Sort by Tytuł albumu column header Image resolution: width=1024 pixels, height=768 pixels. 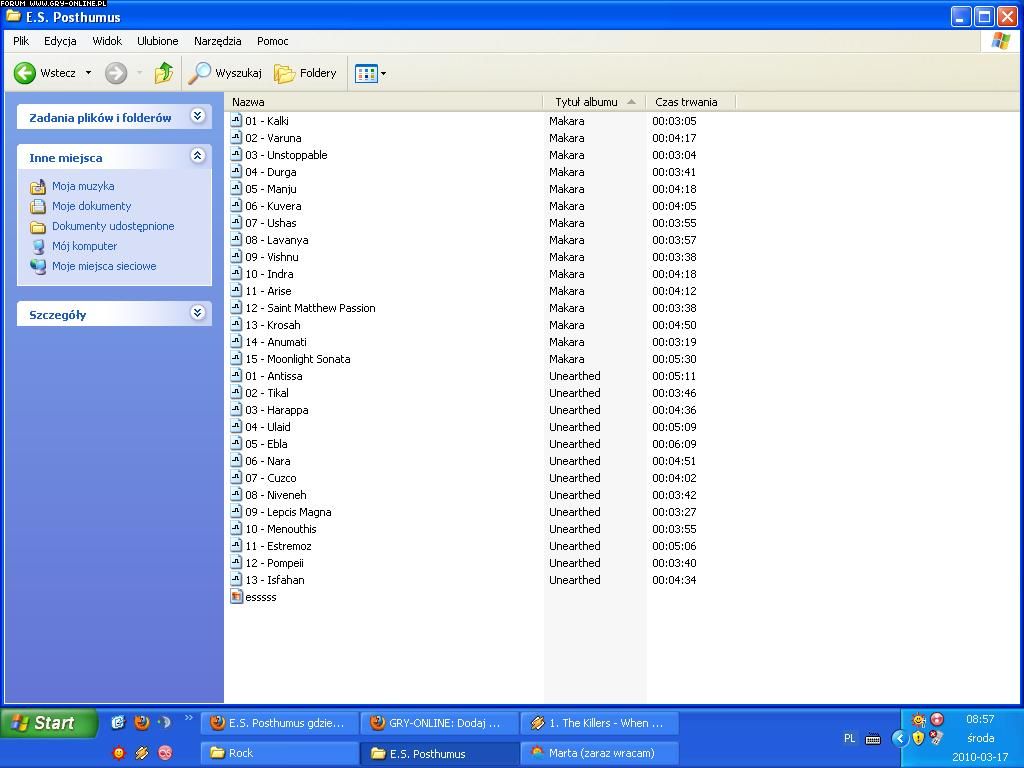pyautogui.click(x=594, y=102)
